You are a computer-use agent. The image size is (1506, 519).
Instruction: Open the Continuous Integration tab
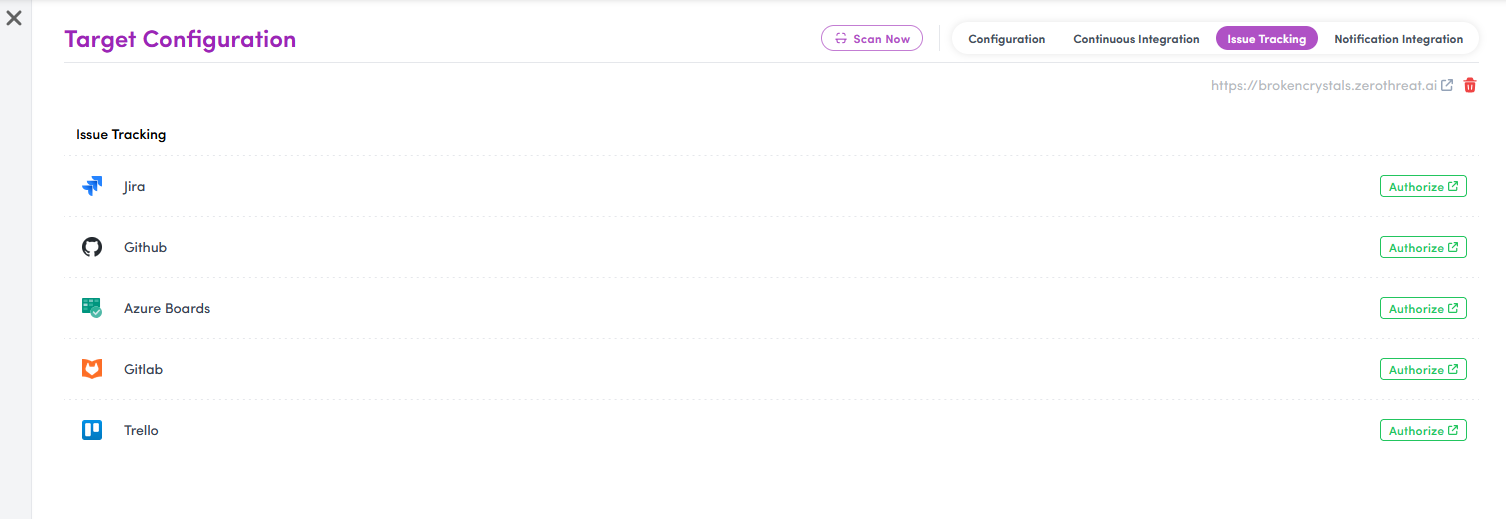tap(1136, 39)
